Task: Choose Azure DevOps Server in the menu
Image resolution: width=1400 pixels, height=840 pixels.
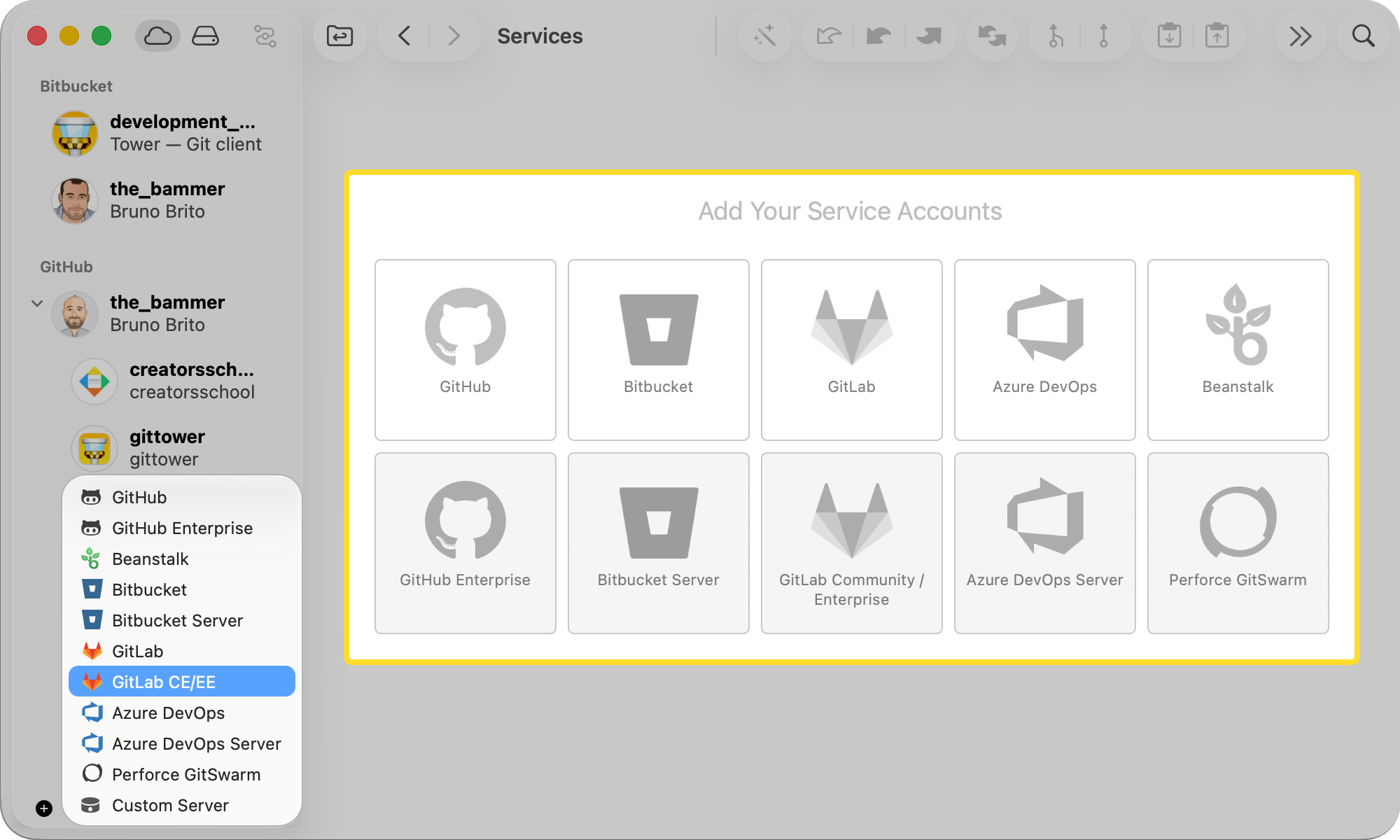Action: tap(182, 743)
